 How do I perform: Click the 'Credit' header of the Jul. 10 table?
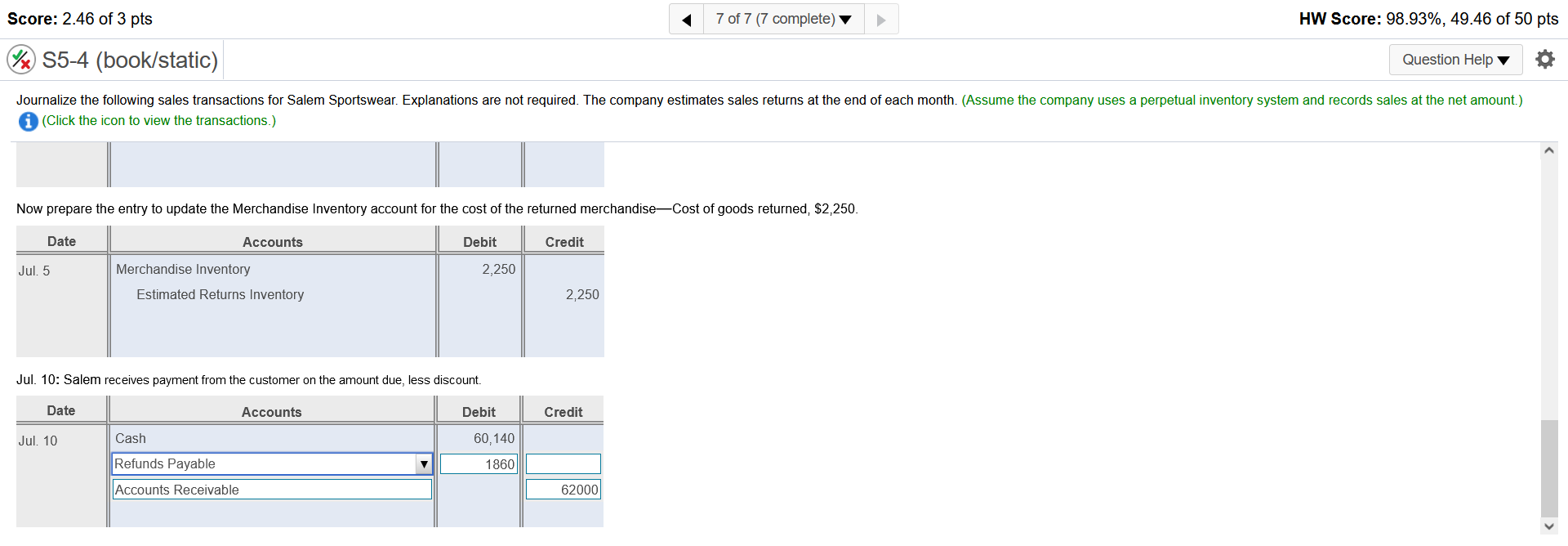point(563,412)
